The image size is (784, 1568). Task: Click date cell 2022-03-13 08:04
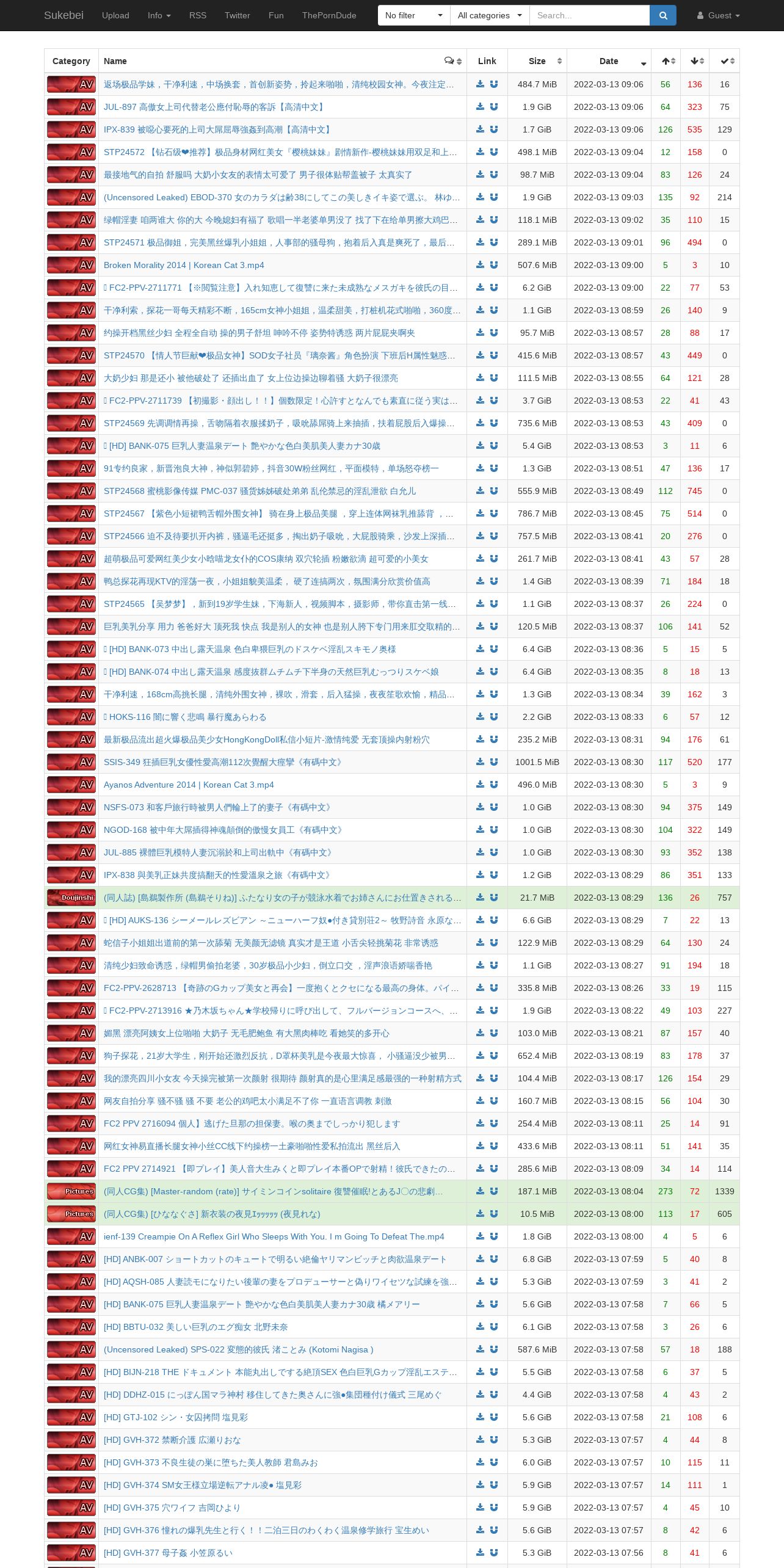coord(609,1191)
